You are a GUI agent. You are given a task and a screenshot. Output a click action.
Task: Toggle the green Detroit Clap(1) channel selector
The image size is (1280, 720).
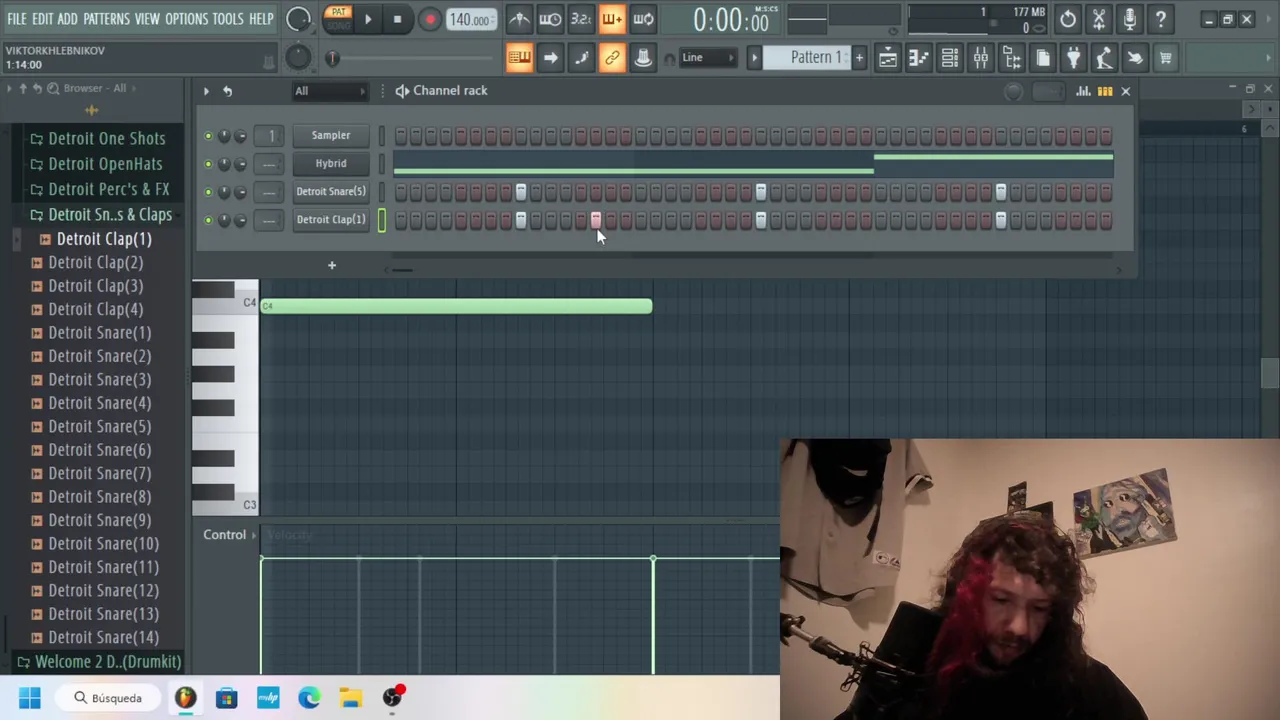tap(382, 220)
